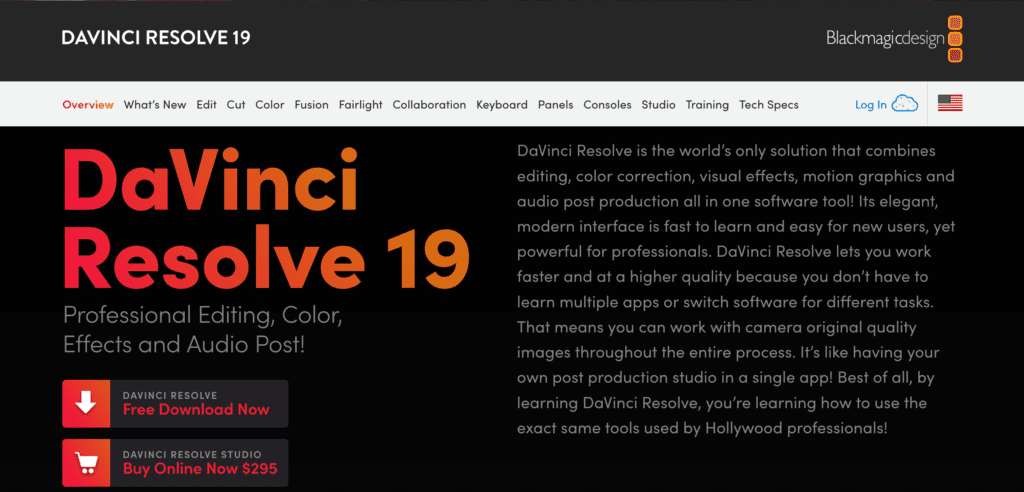Go to the Panels section
Image resolution: width=1024 pixels, height=492 pixels.
(x=555, y=105)
